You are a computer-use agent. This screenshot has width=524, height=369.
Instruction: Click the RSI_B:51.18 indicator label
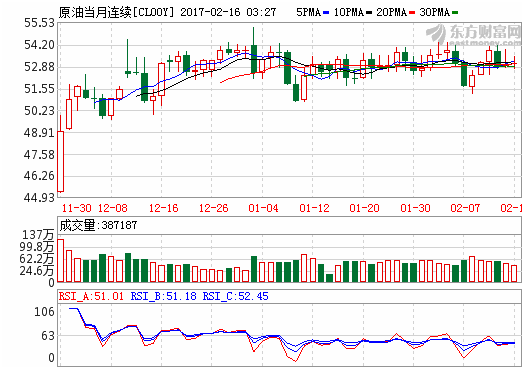point(163,296)
